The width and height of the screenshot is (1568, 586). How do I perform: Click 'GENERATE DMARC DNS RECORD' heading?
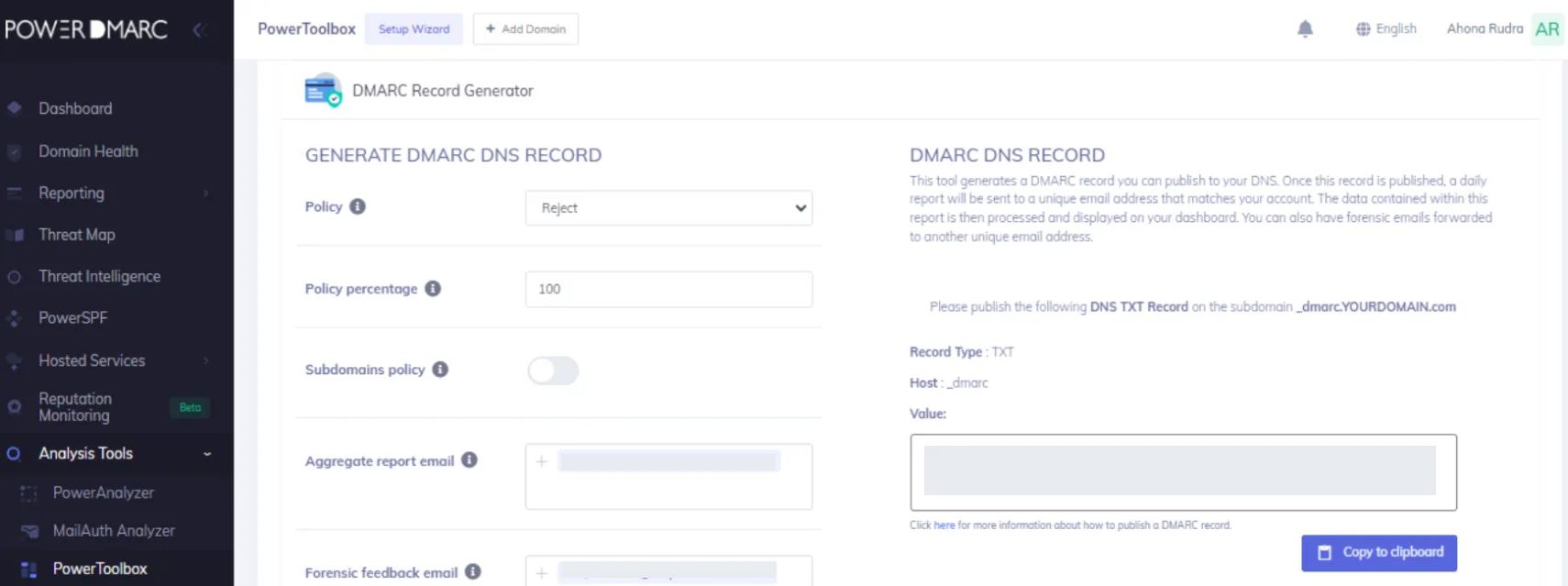coord(453,155)
